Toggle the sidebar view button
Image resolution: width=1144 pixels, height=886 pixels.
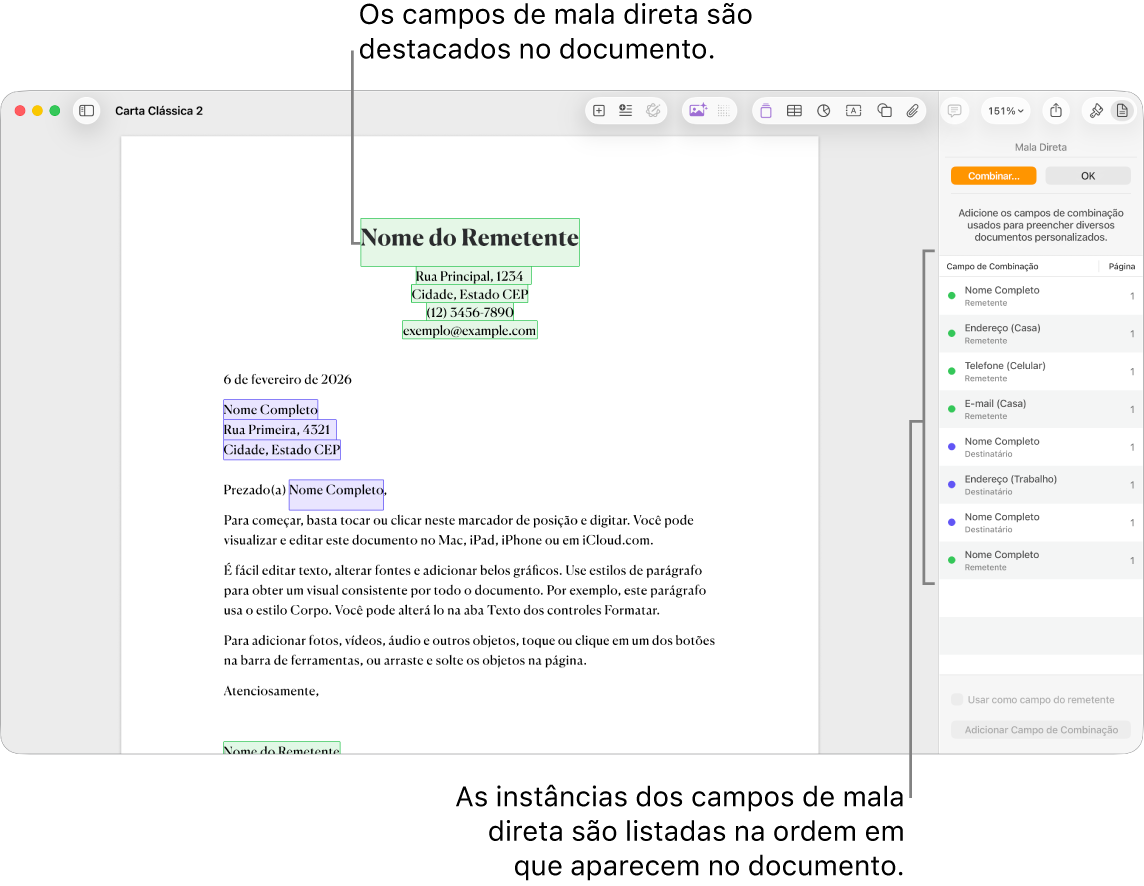(x=86, y=111)
